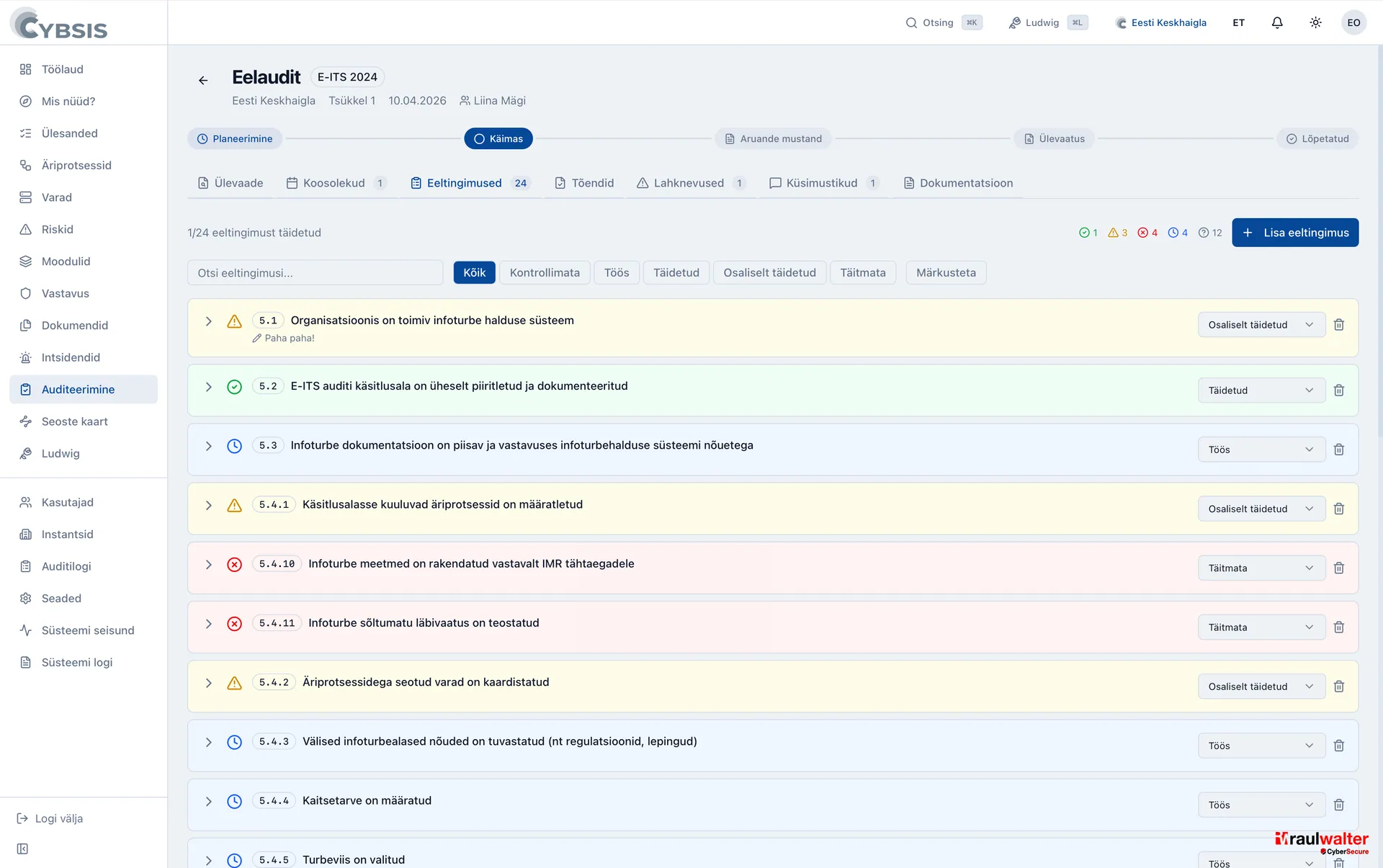
Task: Open the Otsing search button
Action: click(x=944, y=23)
